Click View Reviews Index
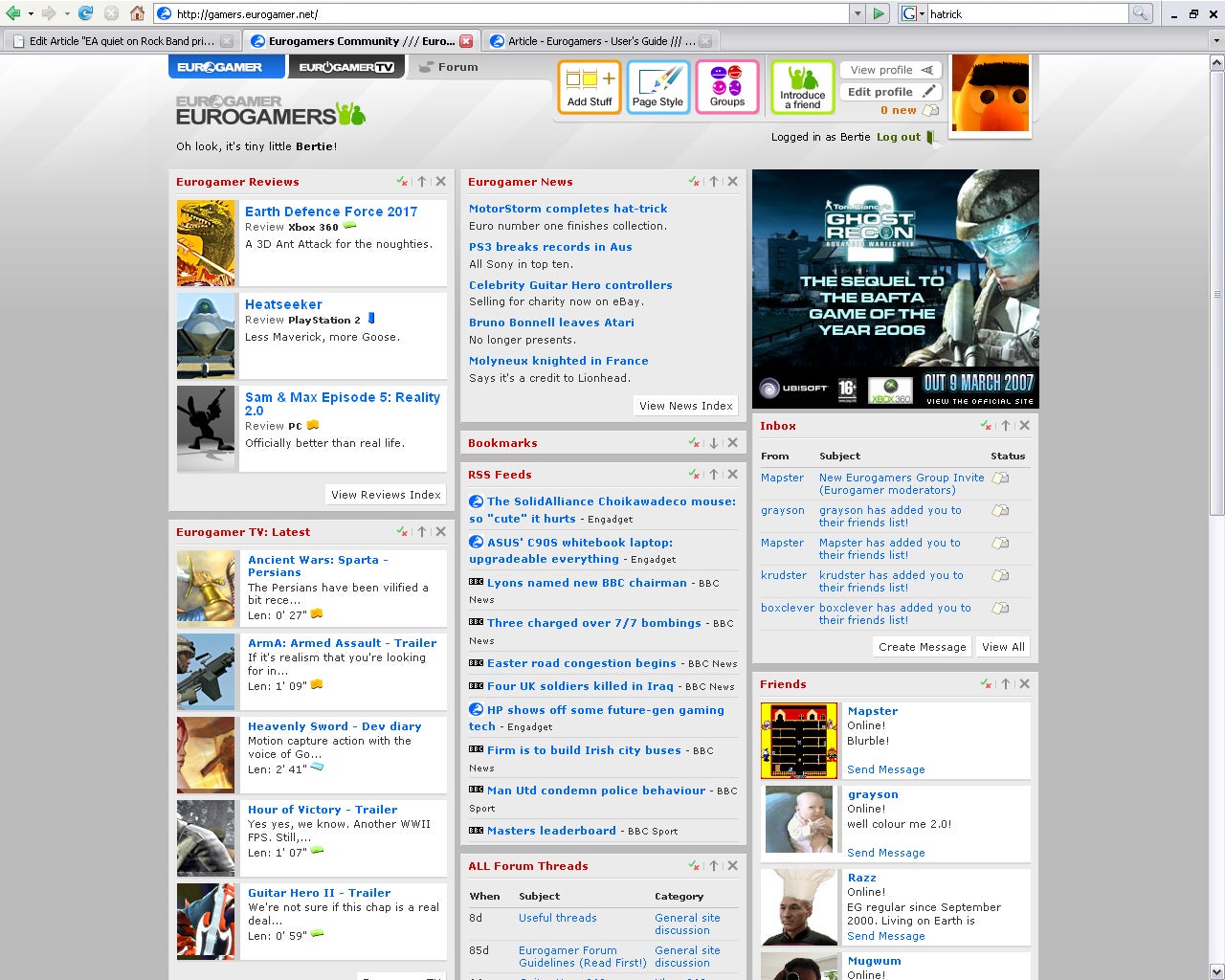The width and height of the screenshot is (1225, 980). 386,495
